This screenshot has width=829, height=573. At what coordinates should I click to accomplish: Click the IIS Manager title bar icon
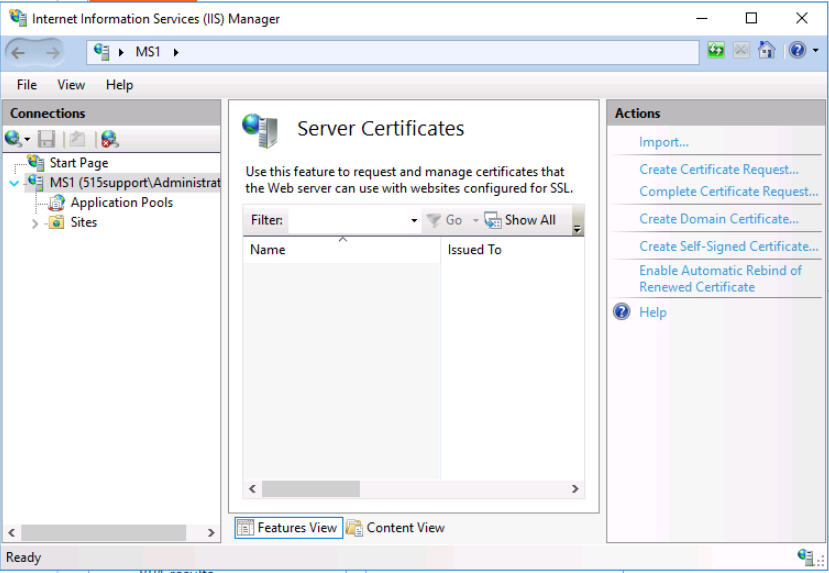[18, 18]
